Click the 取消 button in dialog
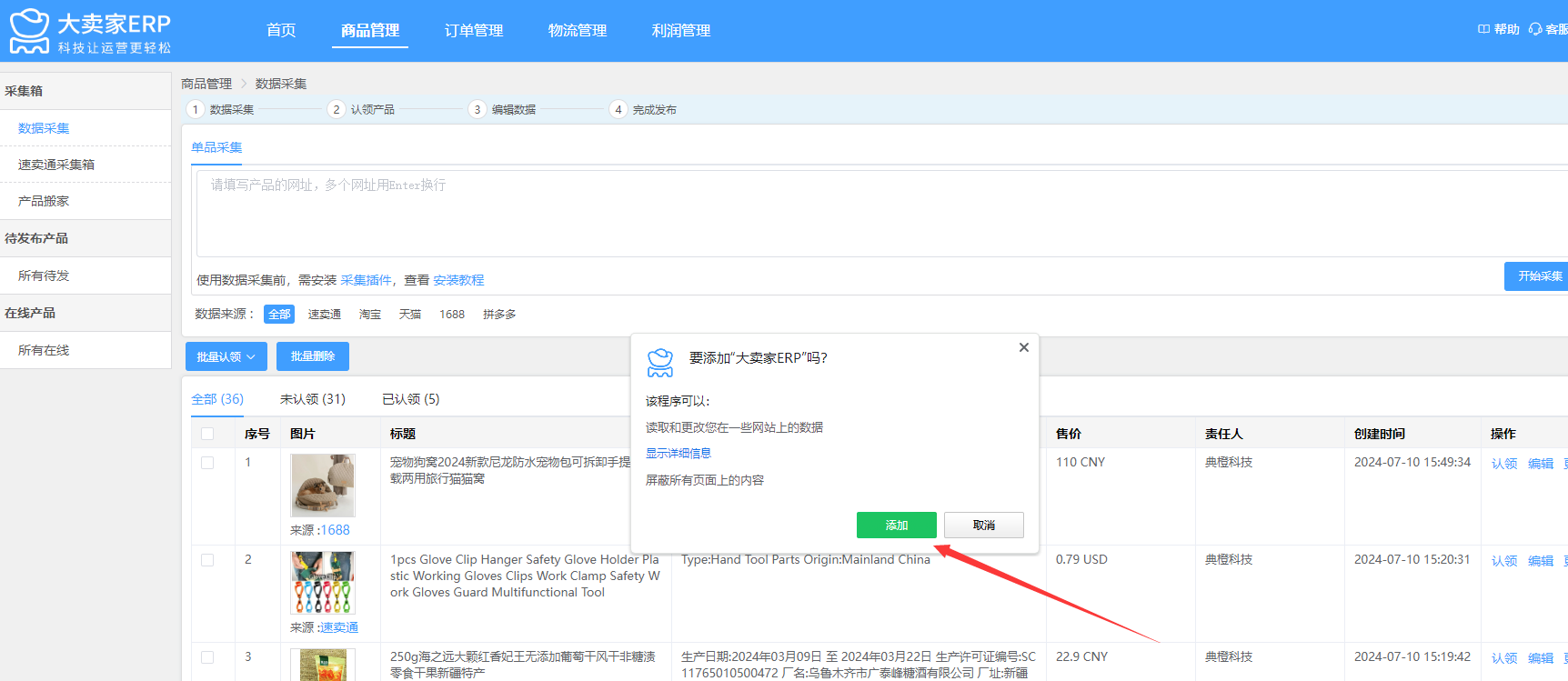This screenshot has width=1568, height=681. point(984,525)
